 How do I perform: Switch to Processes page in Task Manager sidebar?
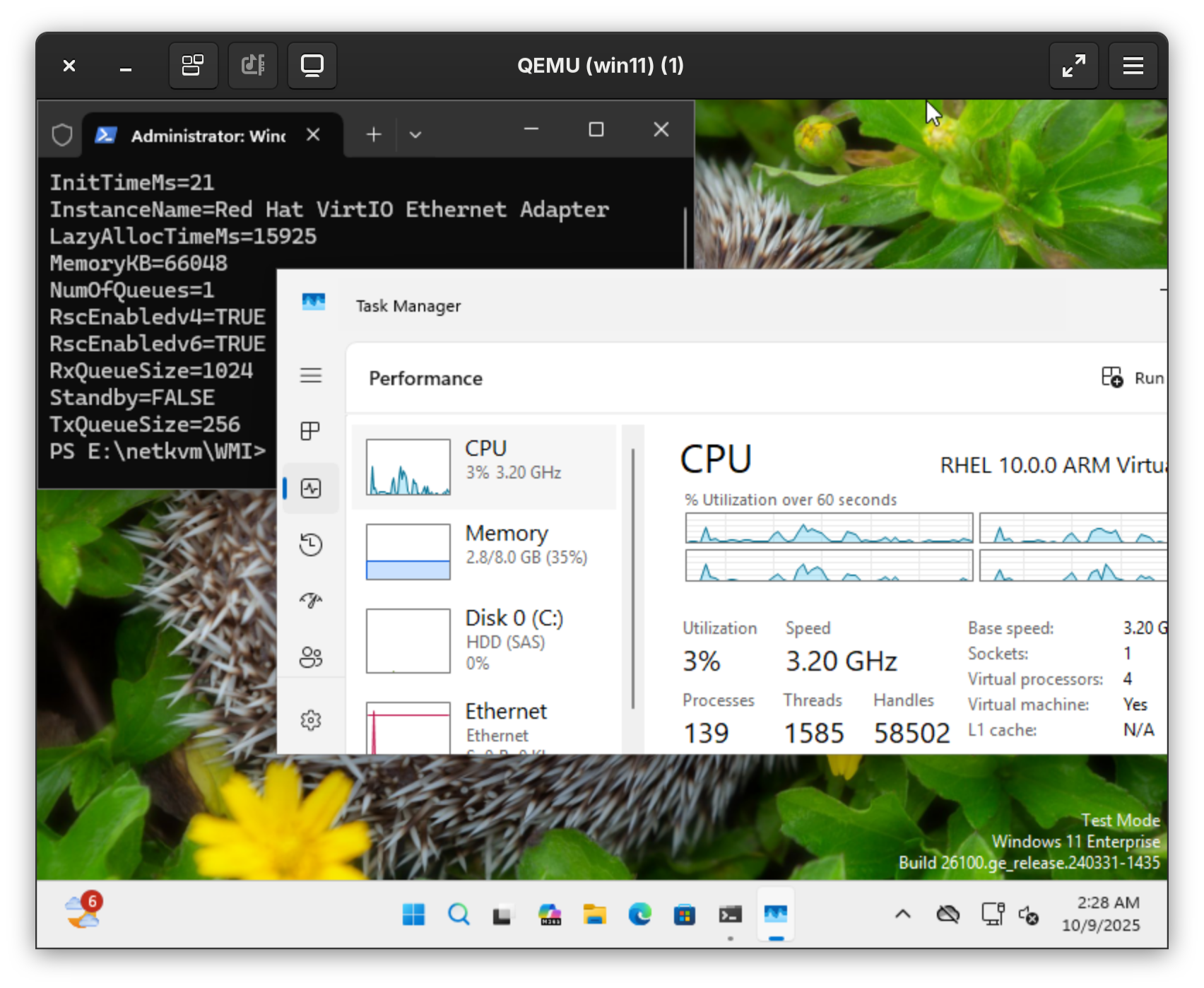(311, 431)
